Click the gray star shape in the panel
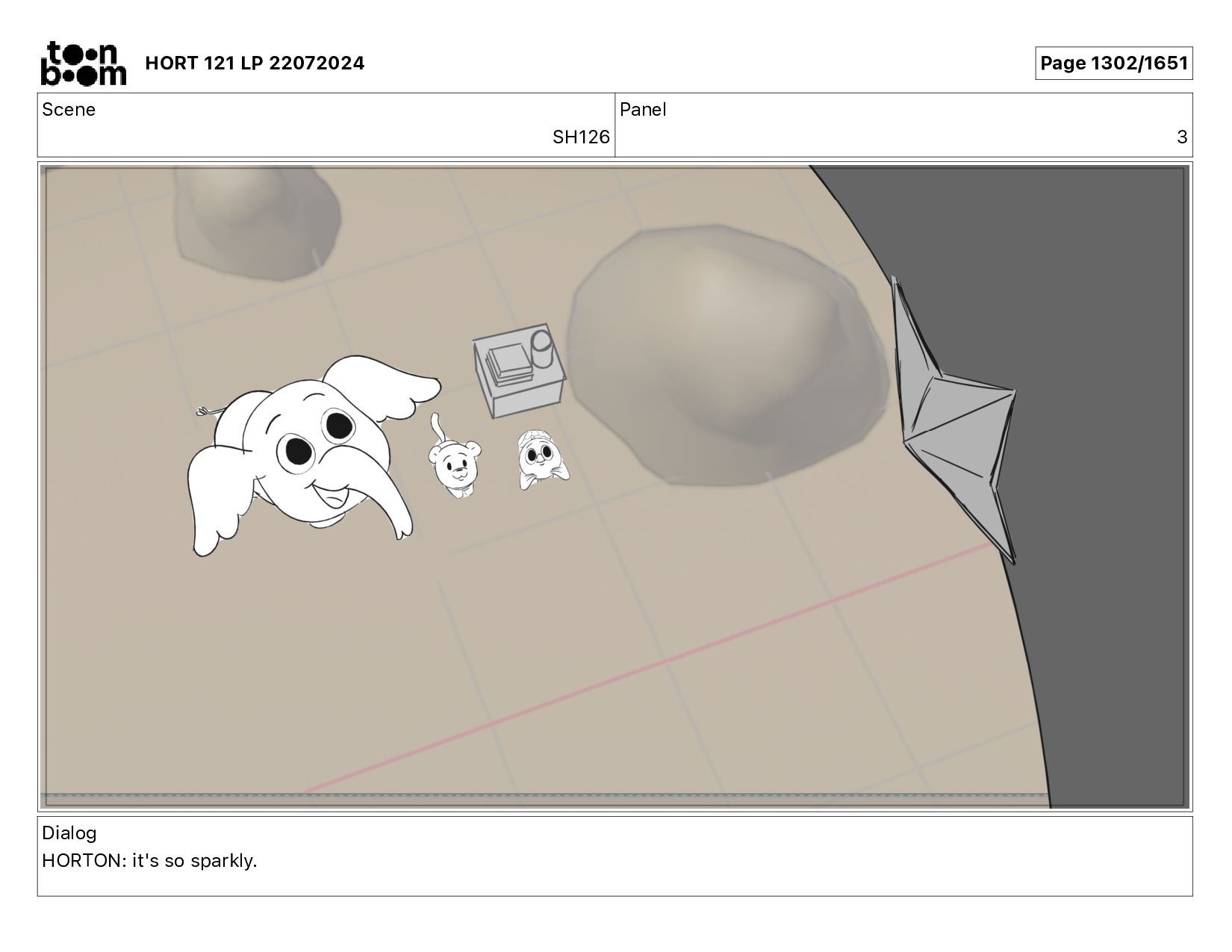The width and height of the screenshot is (1232, 952). click(x=954, y=420)
